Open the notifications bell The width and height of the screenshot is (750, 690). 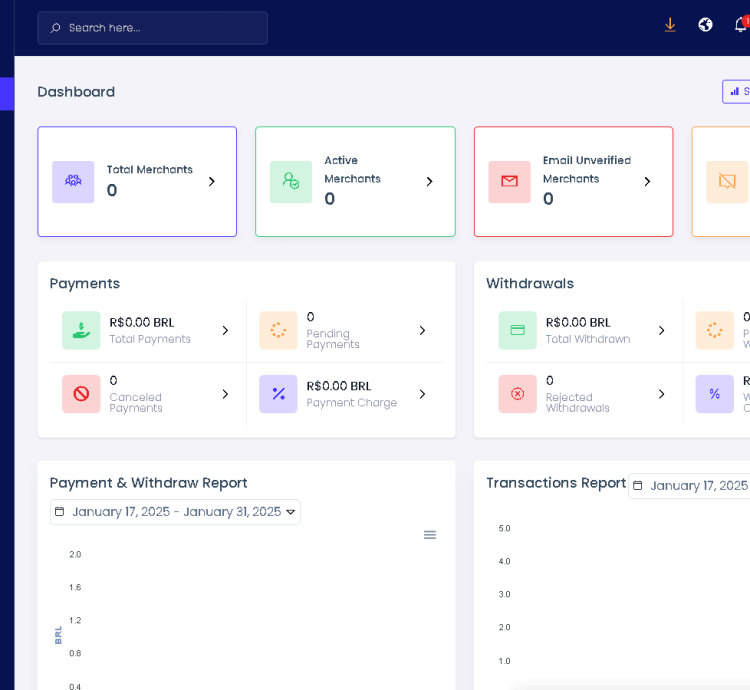[x=740, y=25]
